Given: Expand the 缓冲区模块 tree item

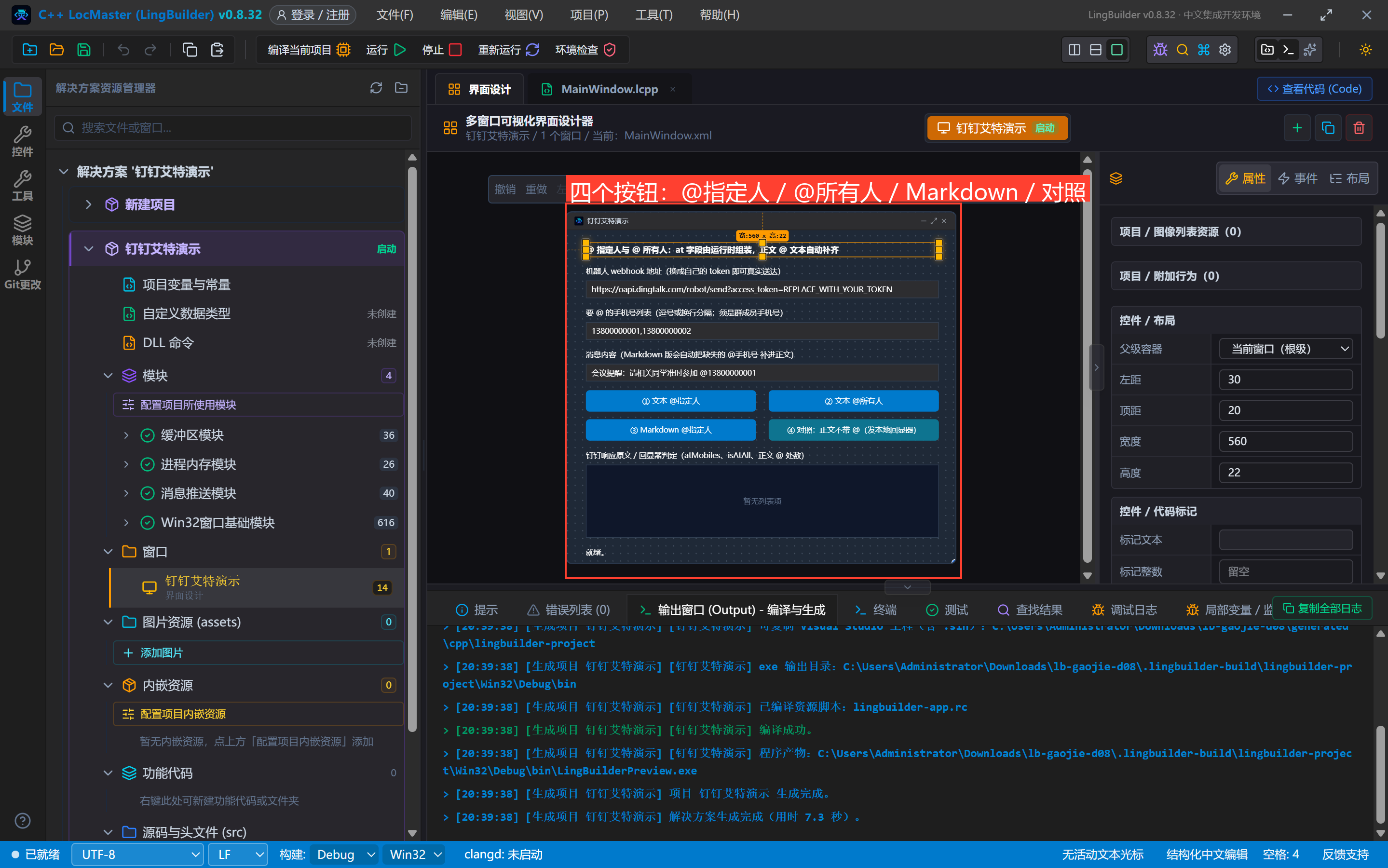Looking at the screenshot, I should click(x=126, y=435).
